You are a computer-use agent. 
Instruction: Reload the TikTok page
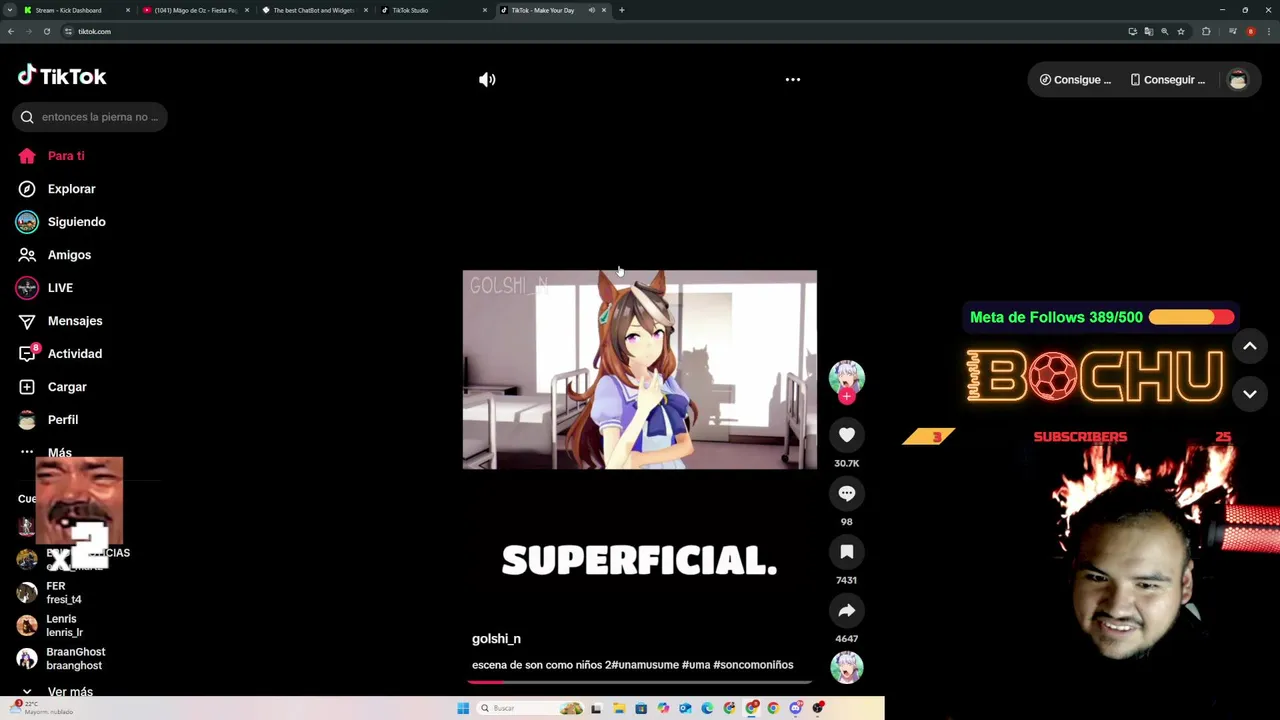[x=46, y=31]
